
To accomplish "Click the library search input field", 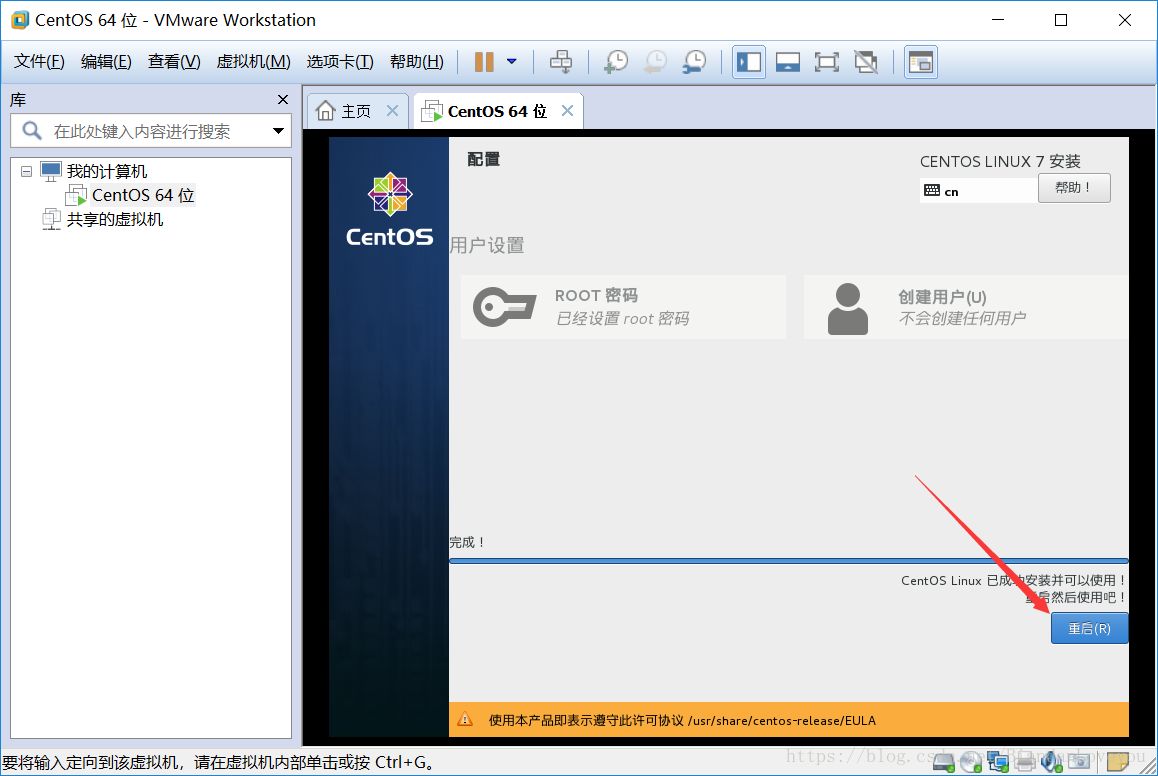I will click(x=151, y=131).
